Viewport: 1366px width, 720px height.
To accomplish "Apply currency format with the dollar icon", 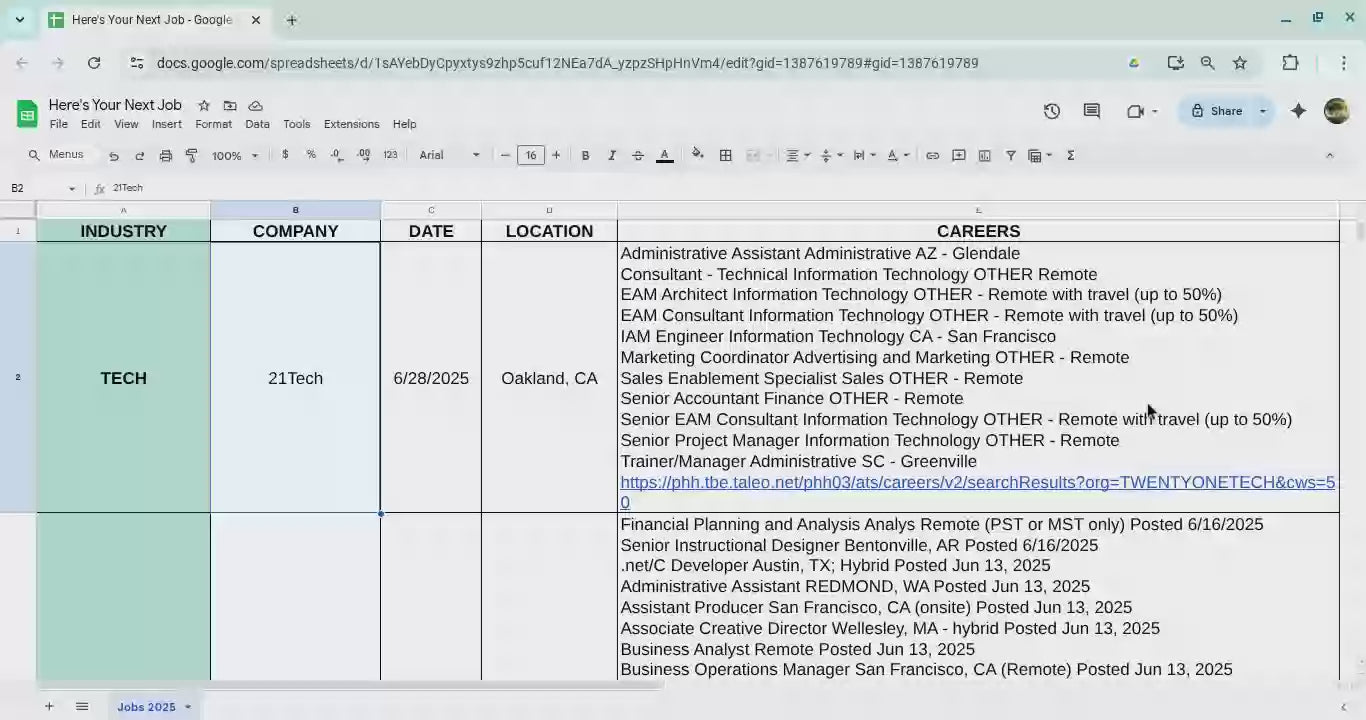I will point(285,155).
